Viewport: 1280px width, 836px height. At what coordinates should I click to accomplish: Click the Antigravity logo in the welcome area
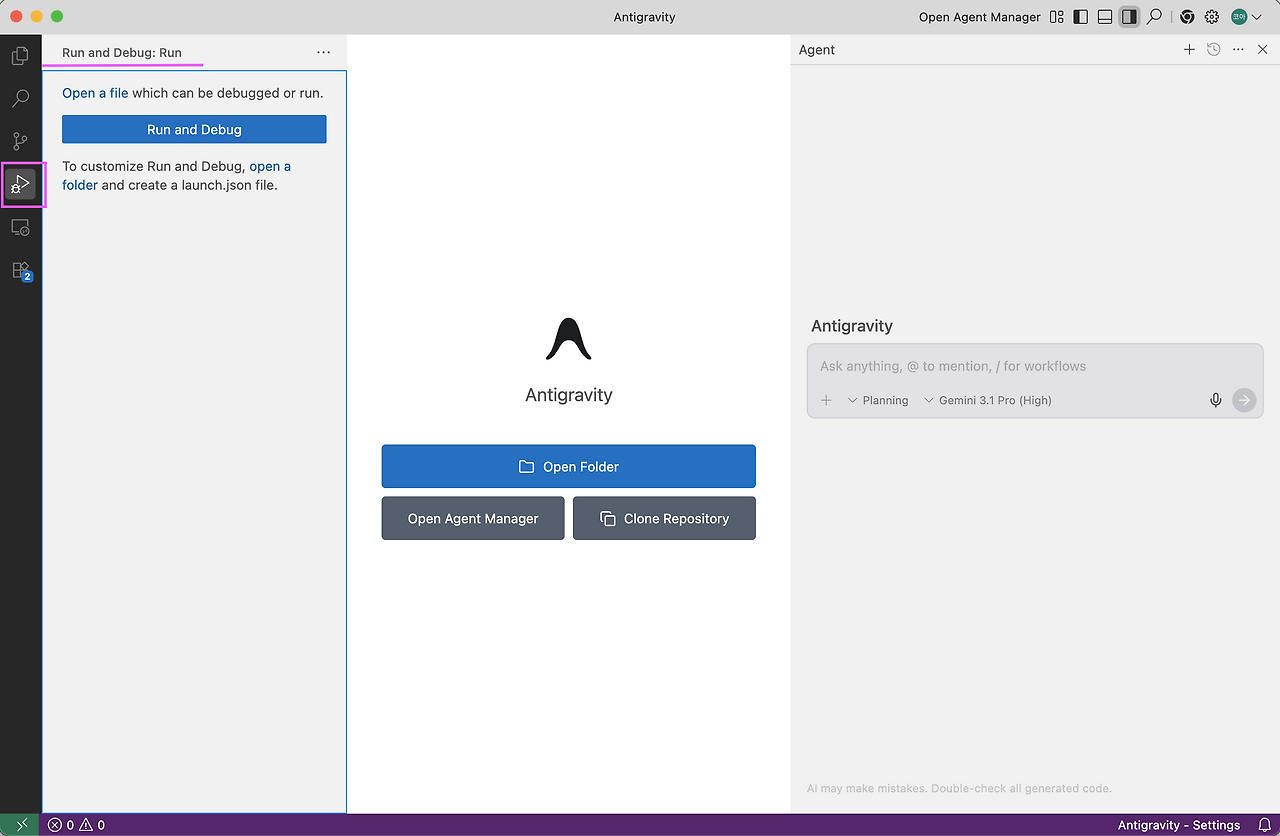click(569, 338)
